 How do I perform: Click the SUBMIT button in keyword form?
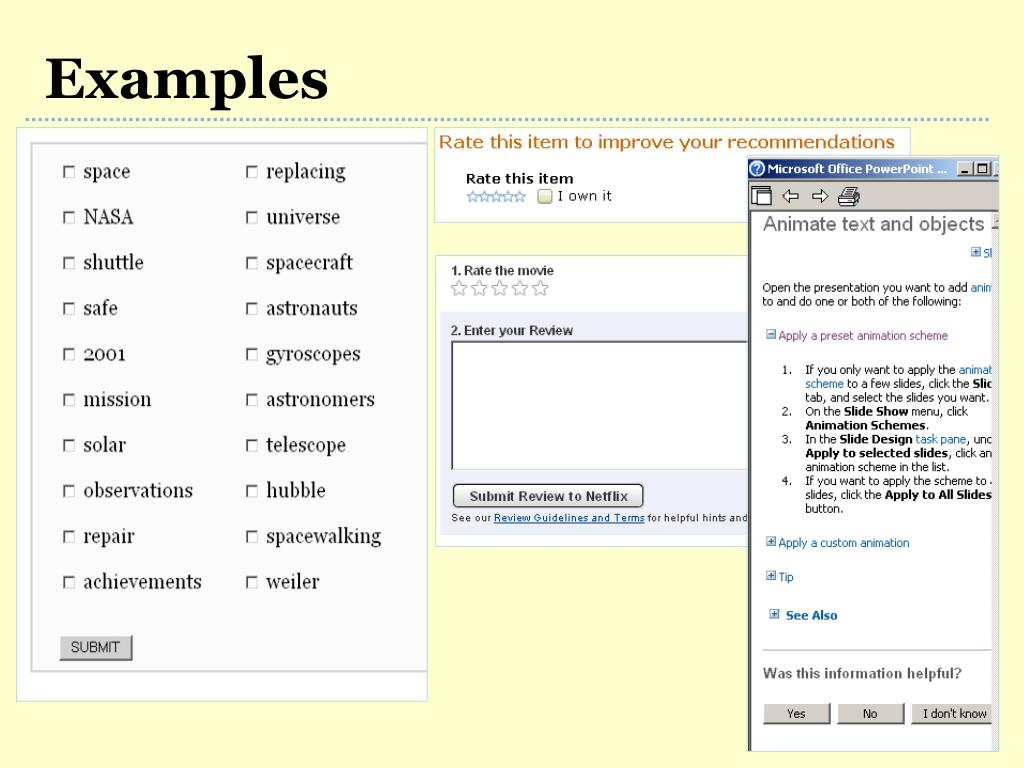point(95,647)
